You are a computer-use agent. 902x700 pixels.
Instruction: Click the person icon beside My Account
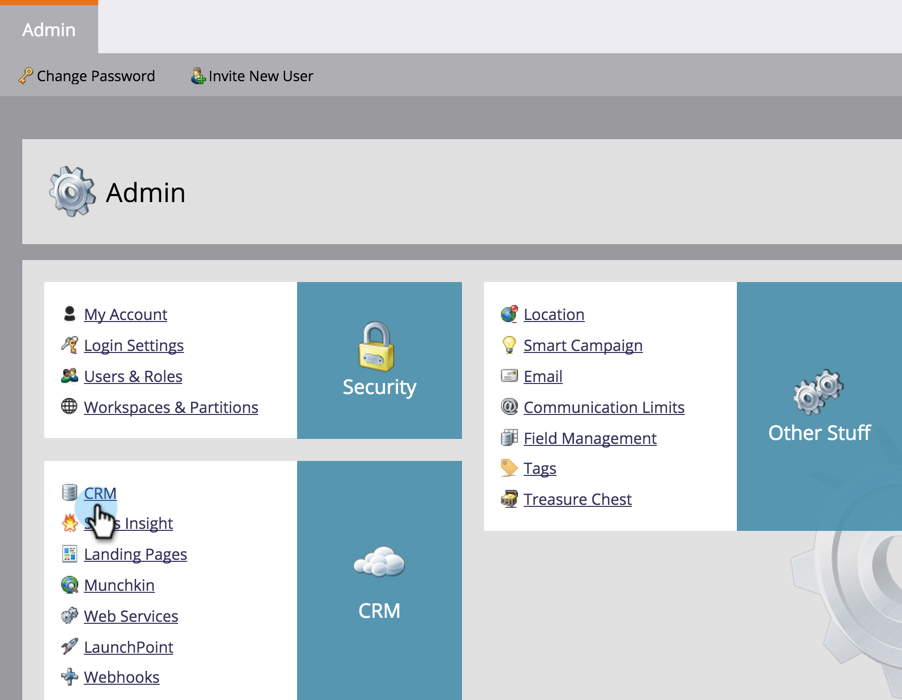tap(69, 313)
